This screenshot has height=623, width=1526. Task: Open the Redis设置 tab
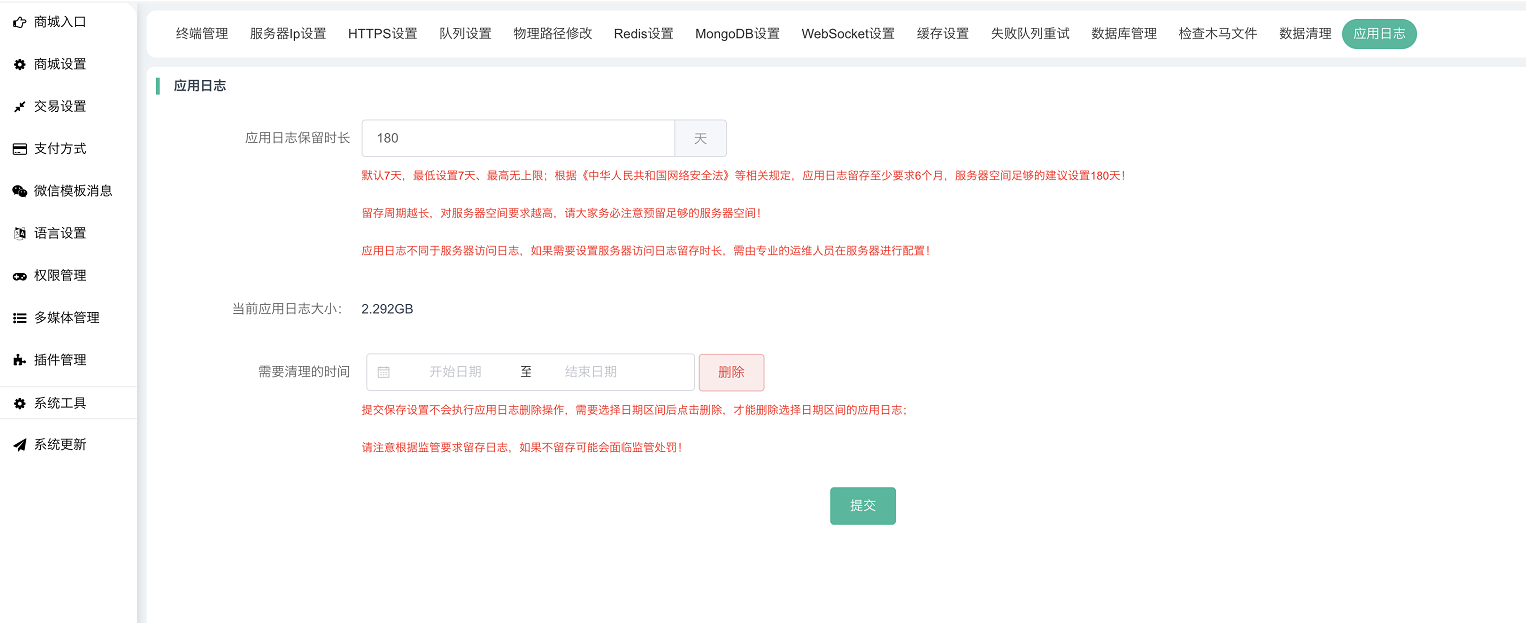tap(643, 34)
